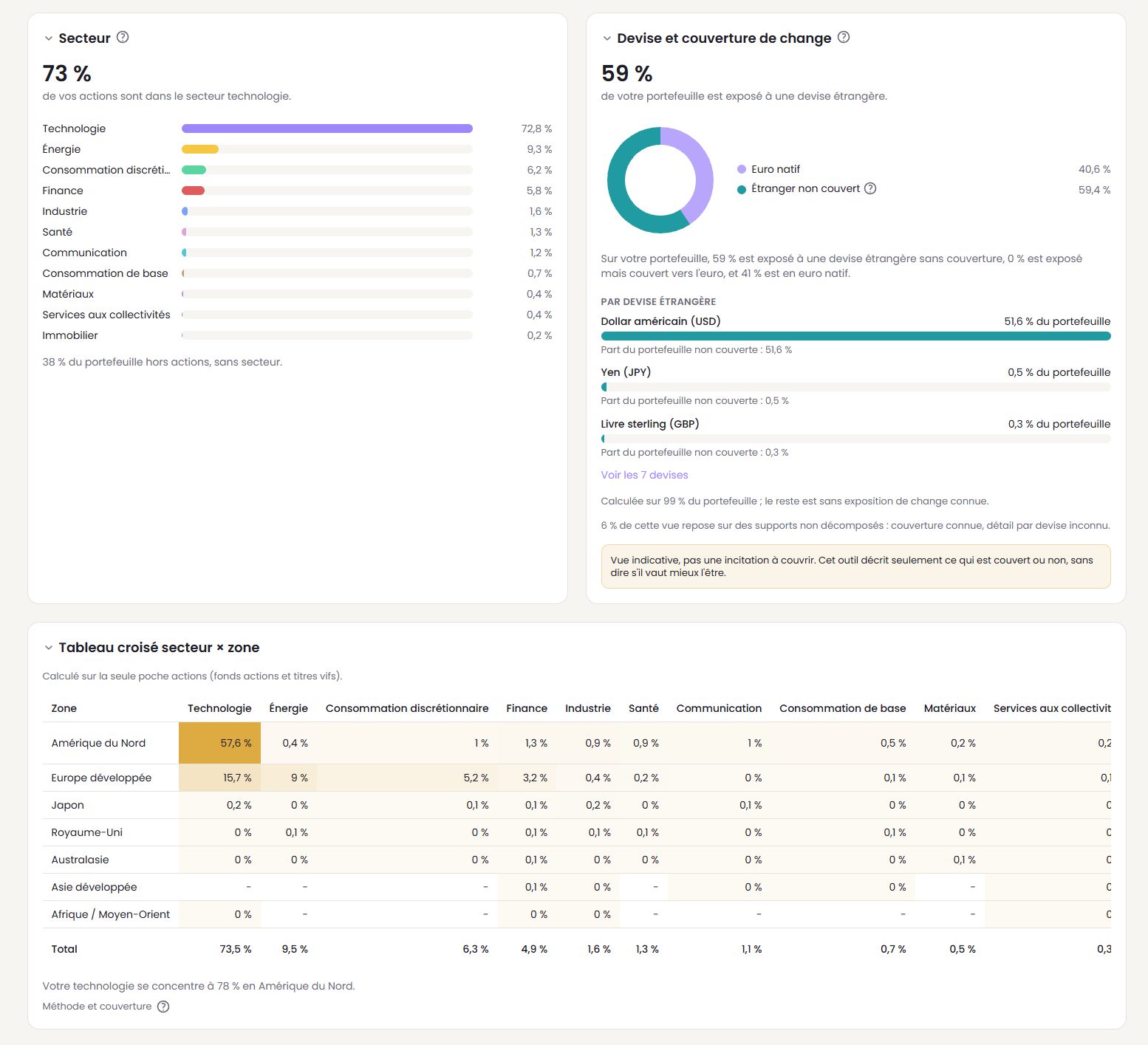1148x1045 pixels.
Task: Collapse the Devise et couverture de change section
Action: [607, 38]
